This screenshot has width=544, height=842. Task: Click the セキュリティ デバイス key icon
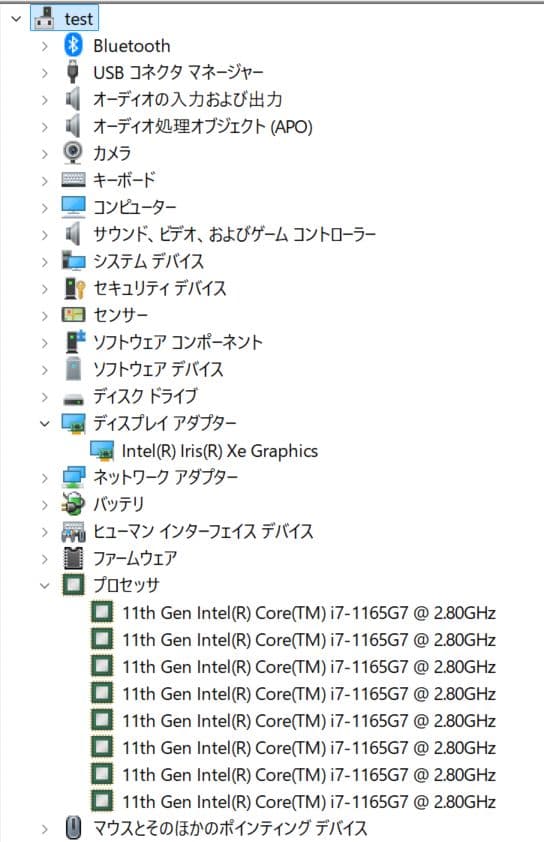[x=74, y=288]
